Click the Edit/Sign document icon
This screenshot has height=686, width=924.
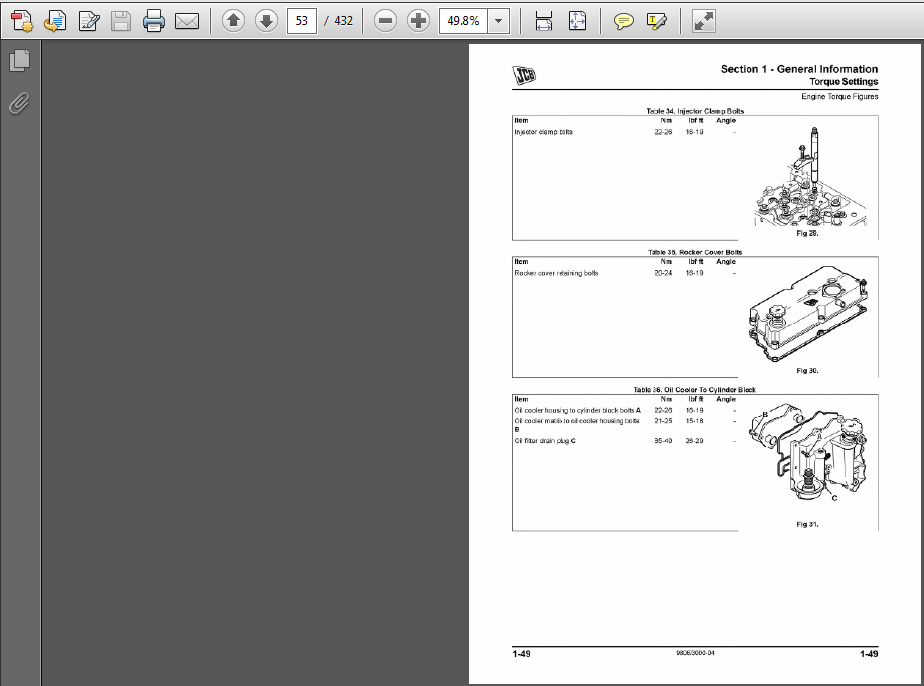[88, 21]
